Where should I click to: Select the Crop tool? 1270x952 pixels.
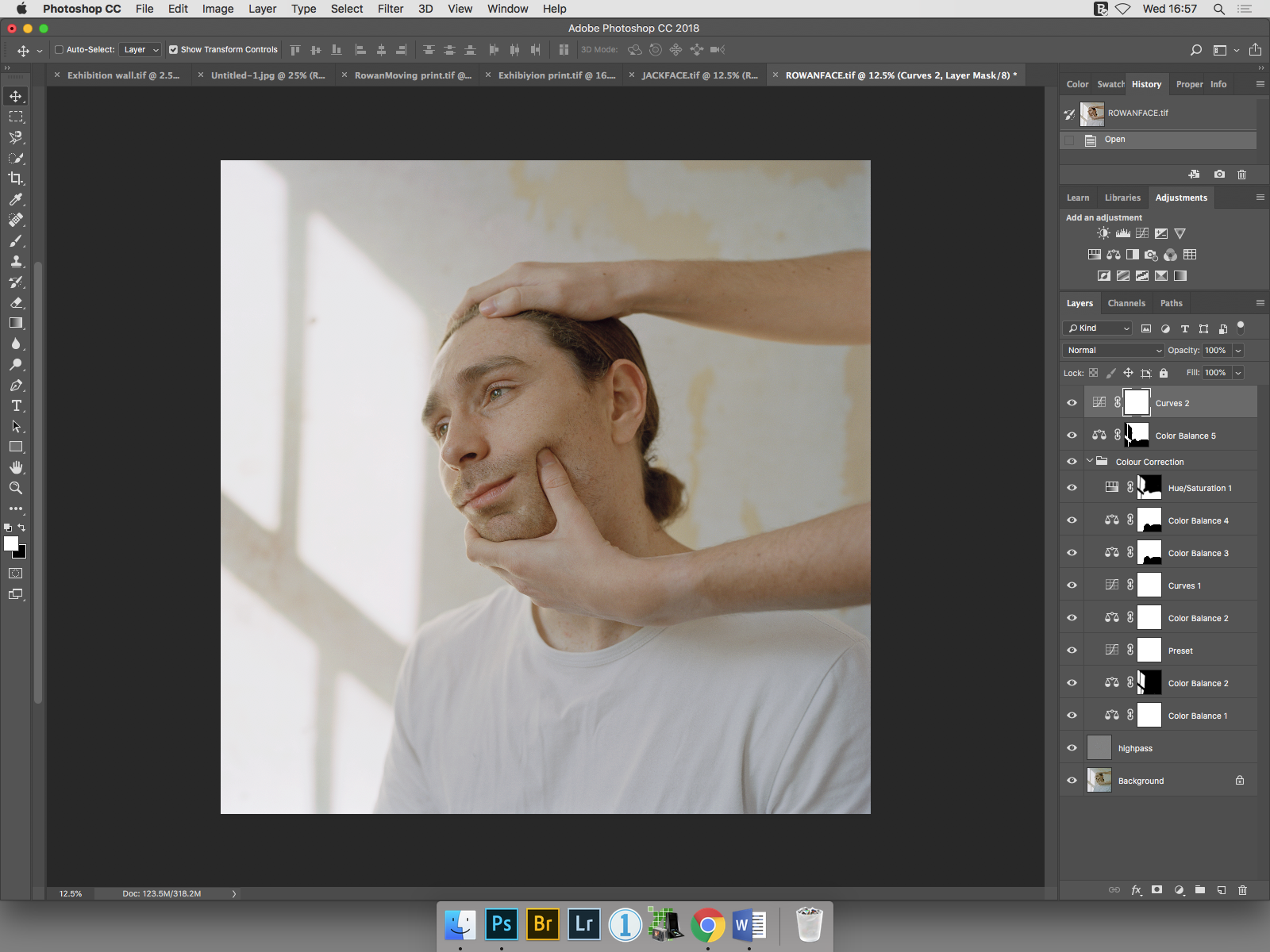pyautogui.click(x=16, y=178)
